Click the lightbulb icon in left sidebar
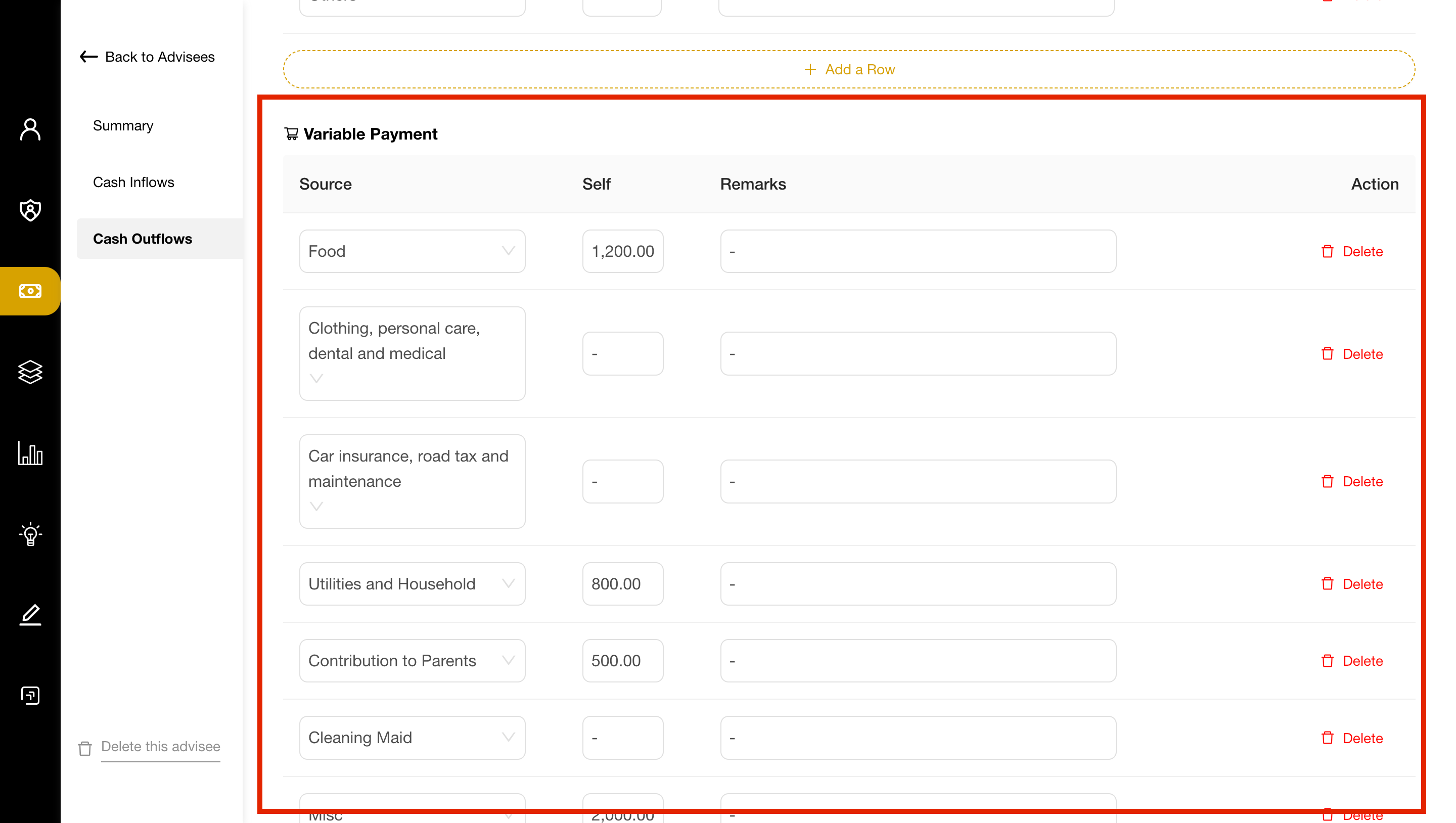The image size is (1456, 823). click(30, 534)
